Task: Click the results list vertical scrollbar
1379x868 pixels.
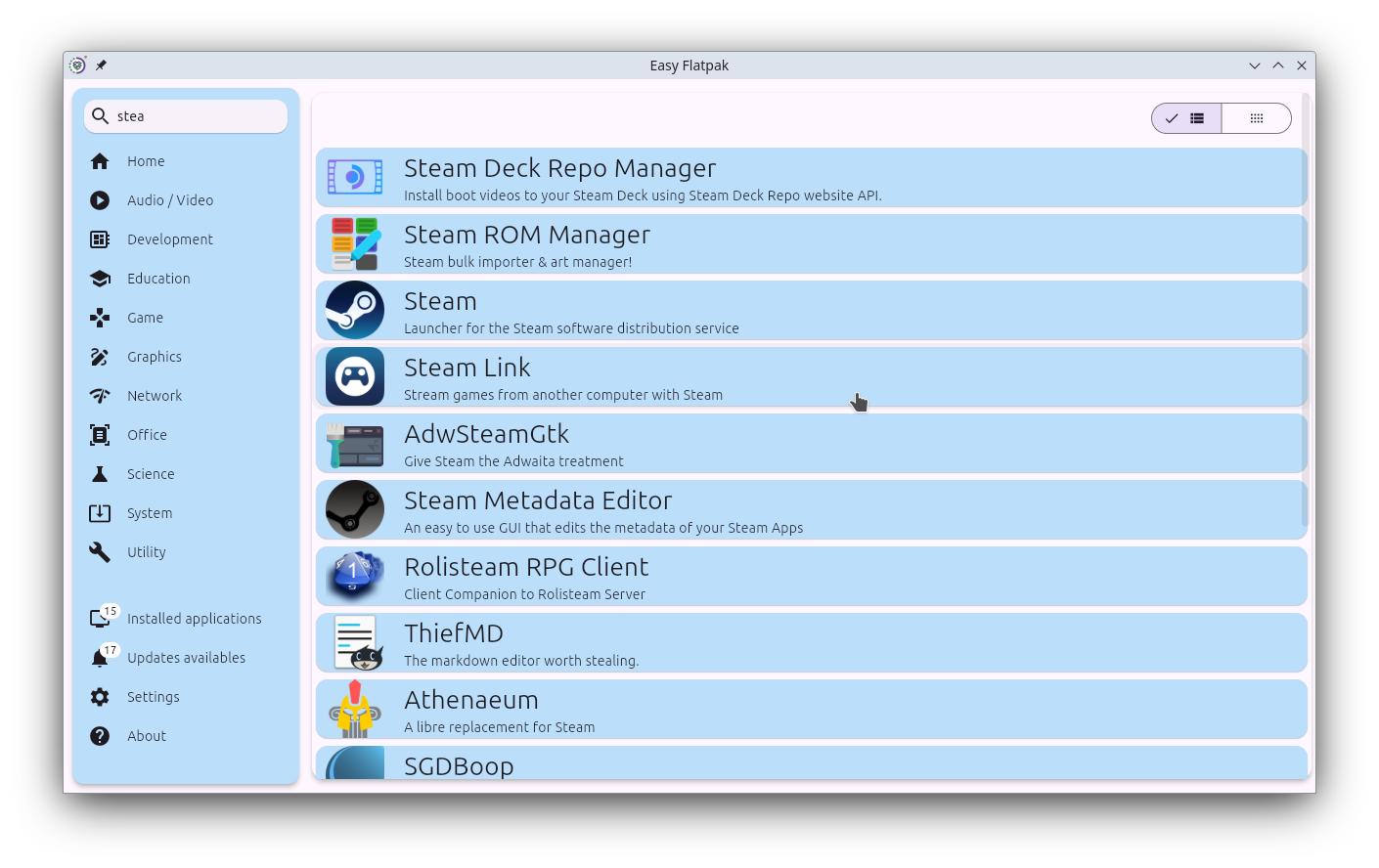Action: point(1306,310)
